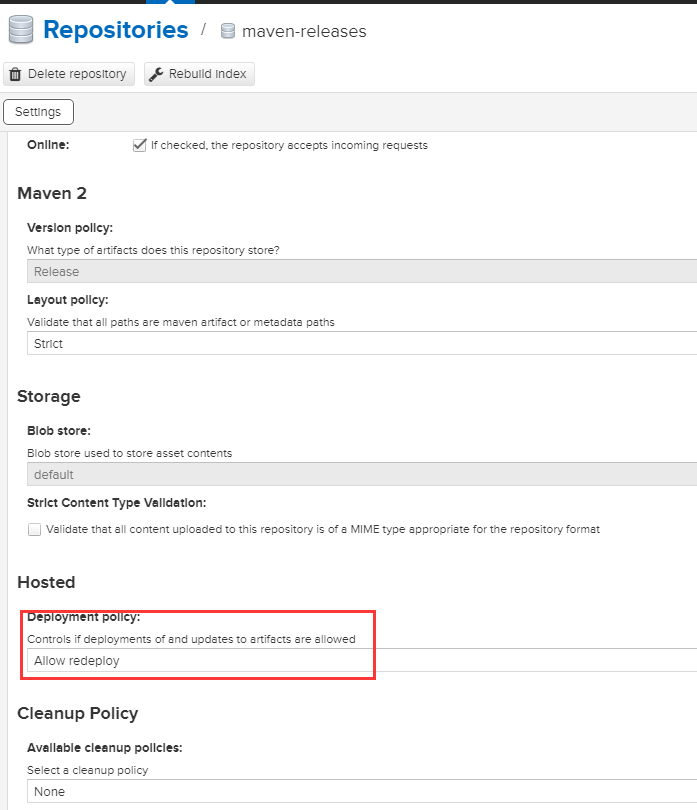
Task: Click the Blob store 'default' field
Action: 360,474
